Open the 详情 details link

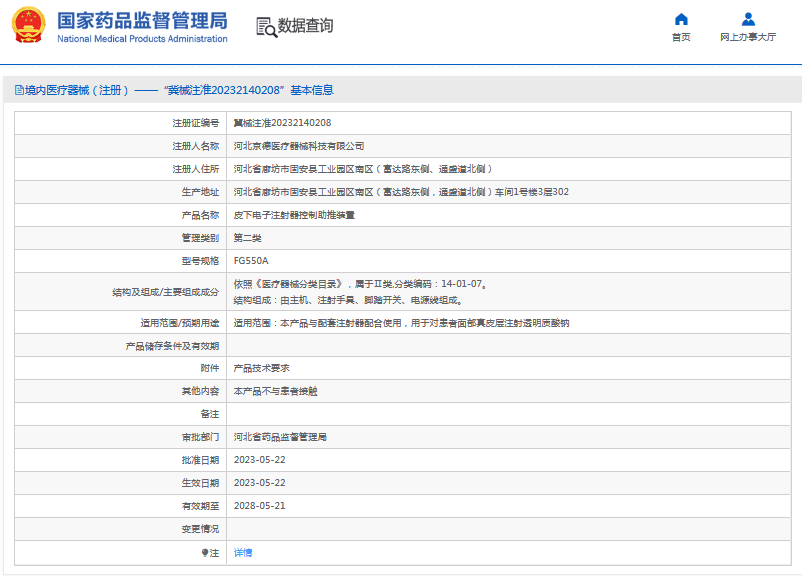point(241,552)
